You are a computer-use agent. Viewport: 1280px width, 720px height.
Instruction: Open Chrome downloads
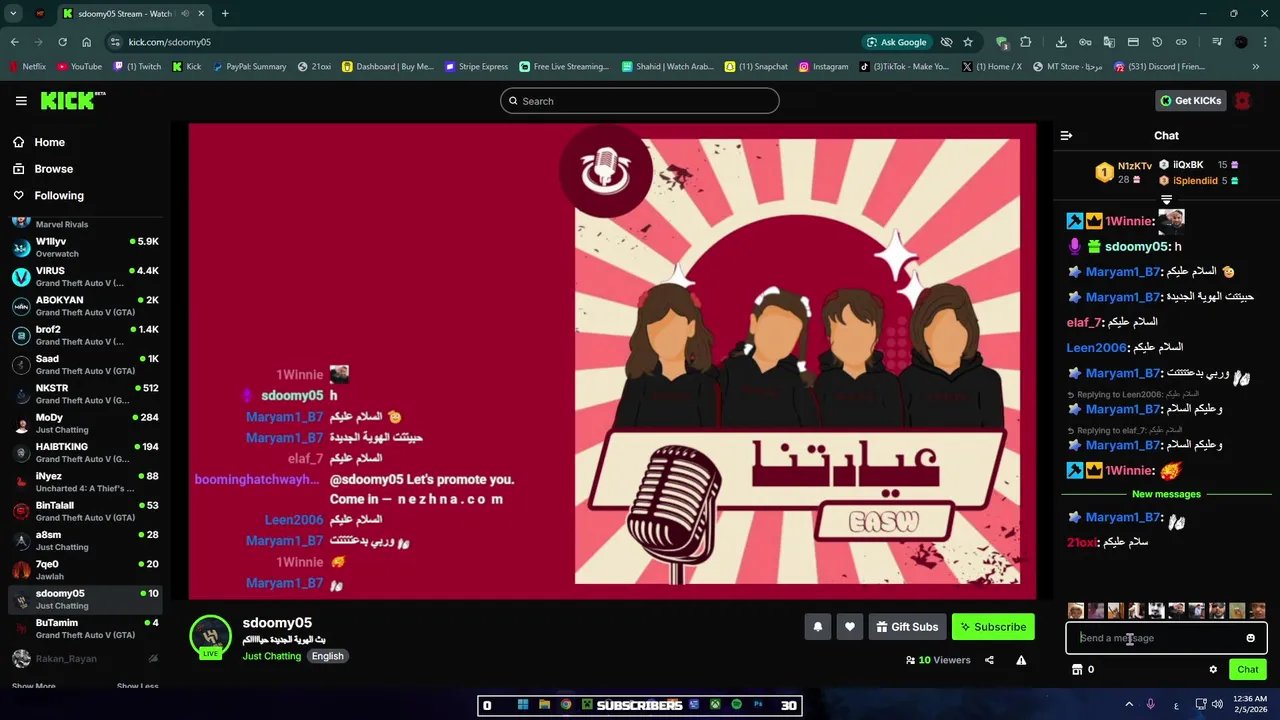tap(1061, 42)
